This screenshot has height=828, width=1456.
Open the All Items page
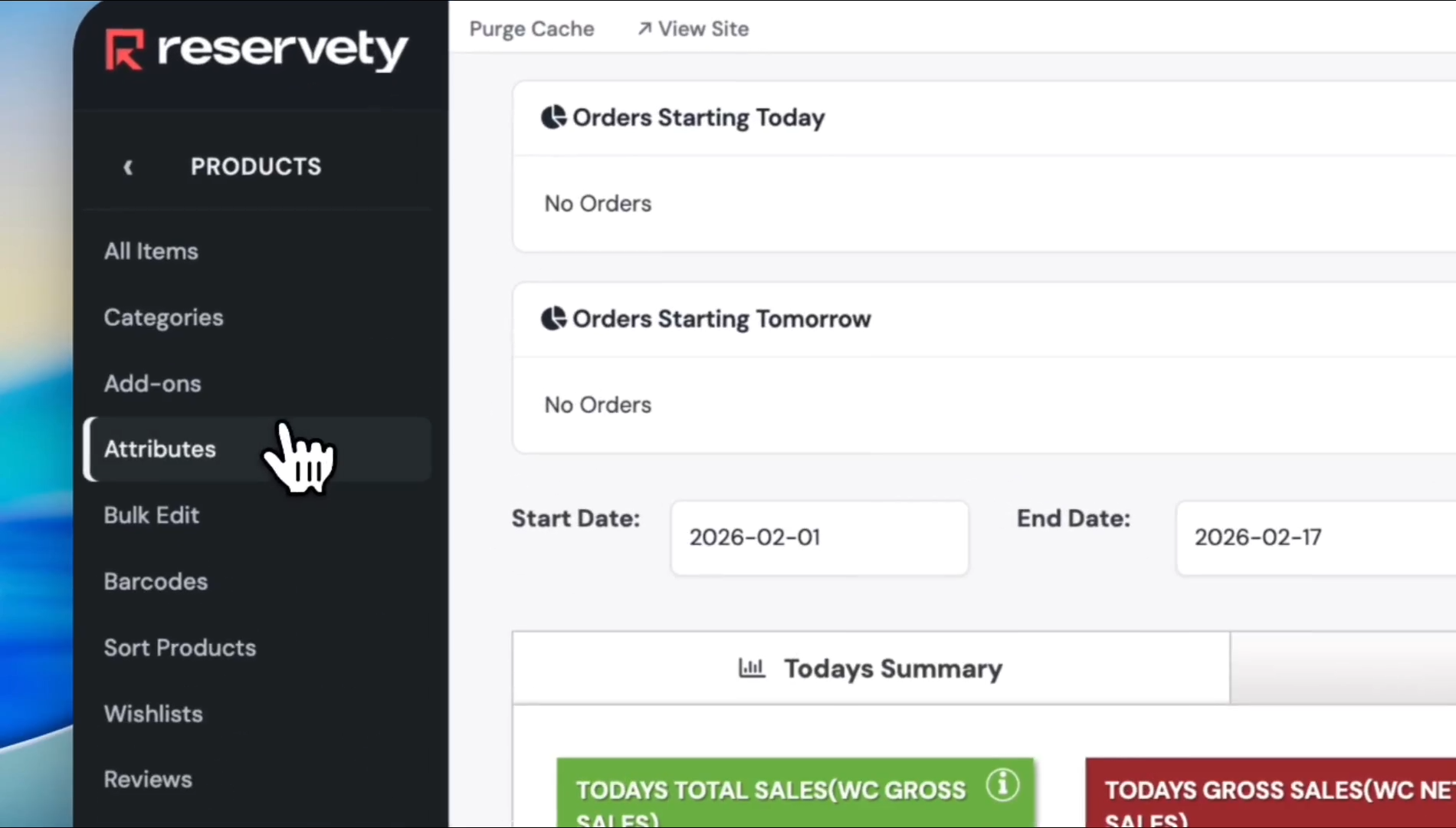tap(151, 251)
